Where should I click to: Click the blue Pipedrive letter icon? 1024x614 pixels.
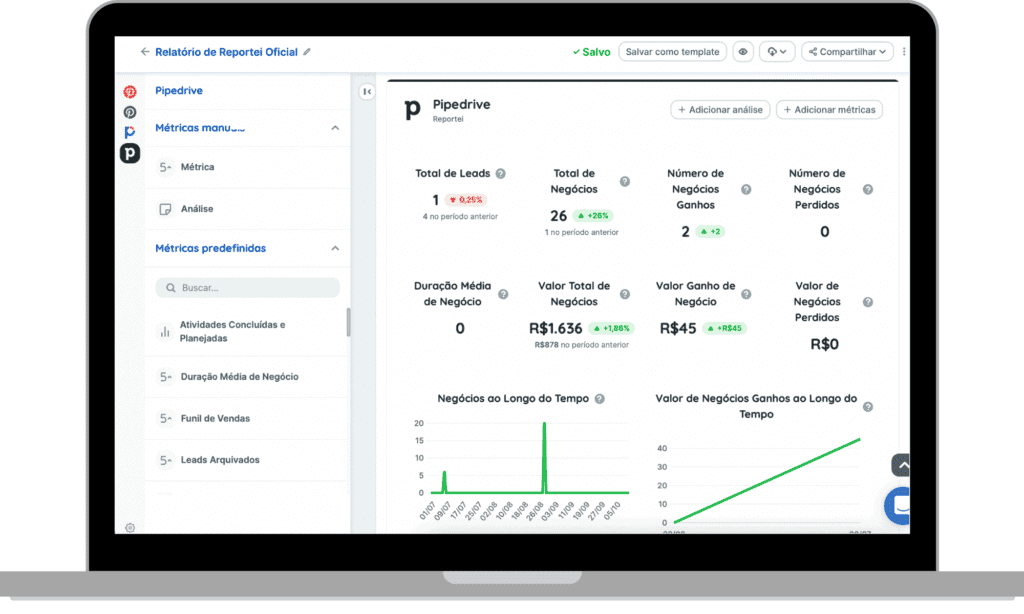(129, 133)
